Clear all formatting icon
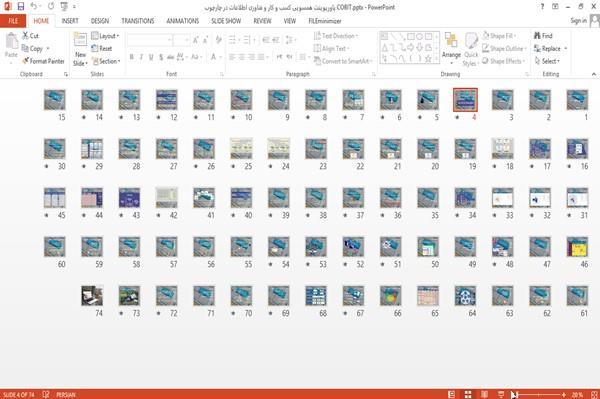 pyautogui.click(x=218, y=40)
